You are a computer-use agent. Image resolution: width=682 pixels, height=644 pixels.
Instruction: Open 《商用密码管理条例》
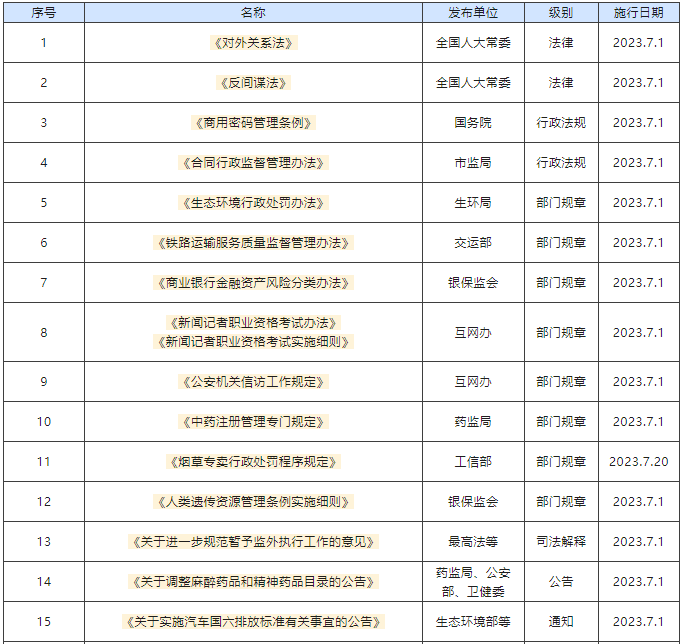point(254,123)
